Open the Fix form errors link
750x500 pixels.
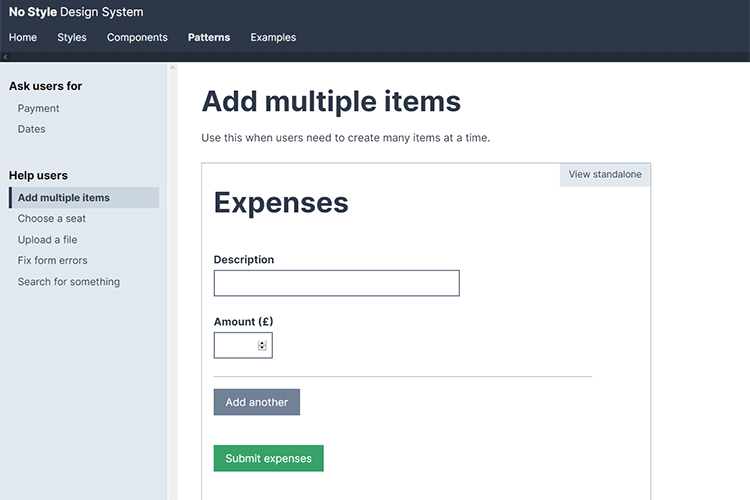pos(53,261)
